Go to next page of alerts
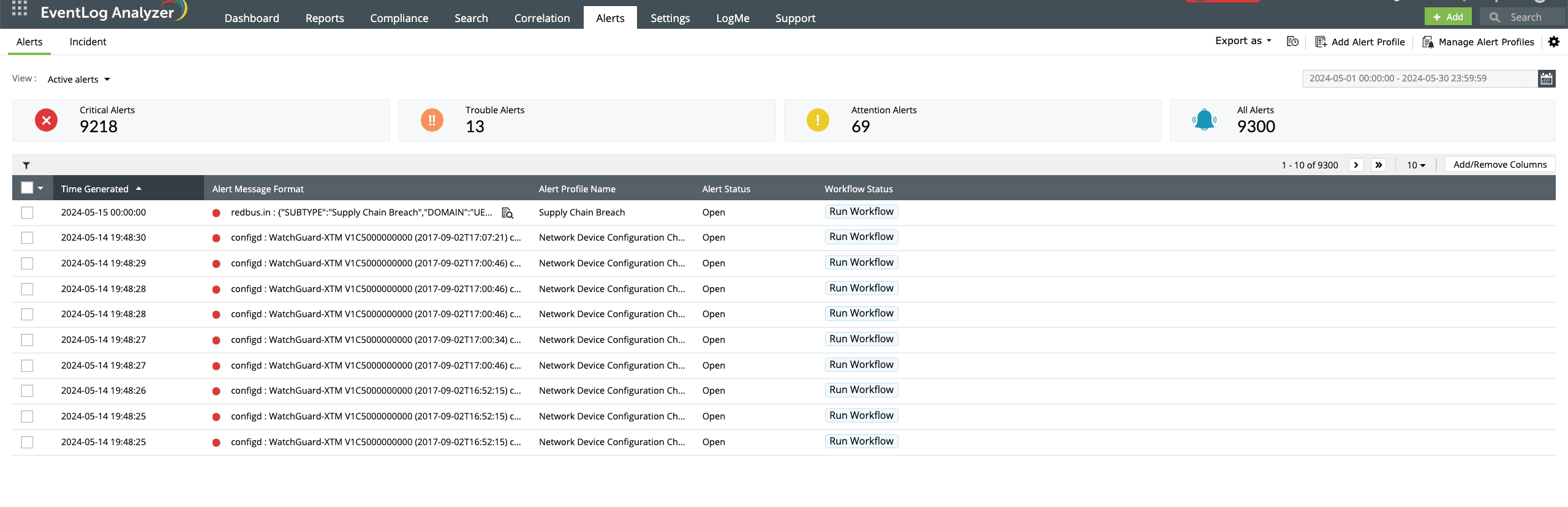Viewport: 1568px width, 507px height. 1356,165
